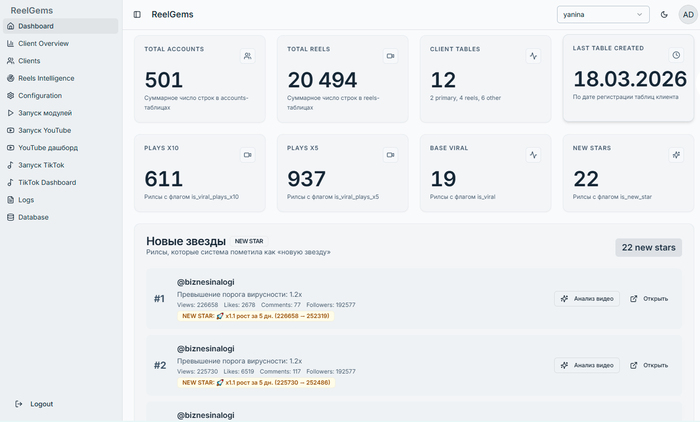The width and height of the screenshot is (700, 422).
Task: Click the TikTok Dashboard note icon
Action: [x=11, y=183]
